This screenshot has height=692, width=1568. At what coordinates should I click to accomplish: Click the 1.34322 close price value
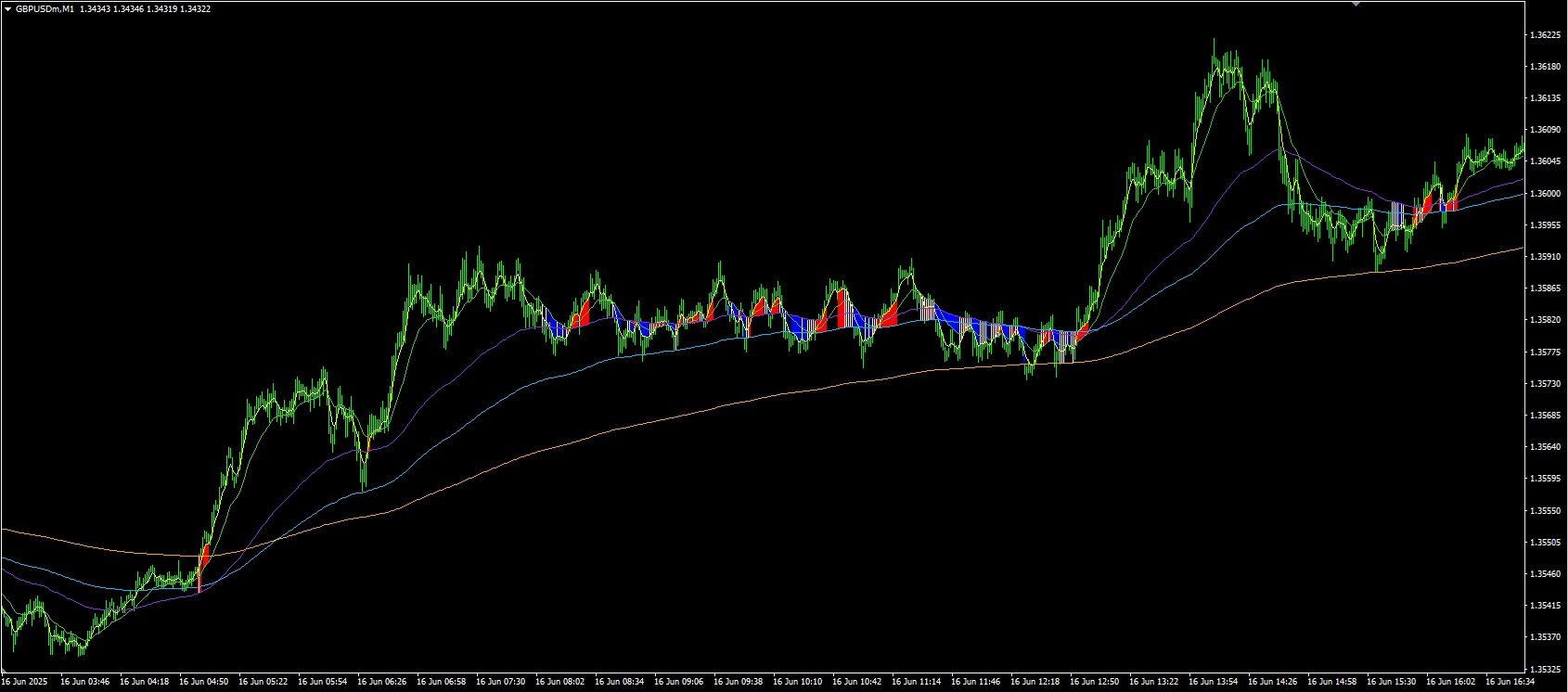point(196,8)
